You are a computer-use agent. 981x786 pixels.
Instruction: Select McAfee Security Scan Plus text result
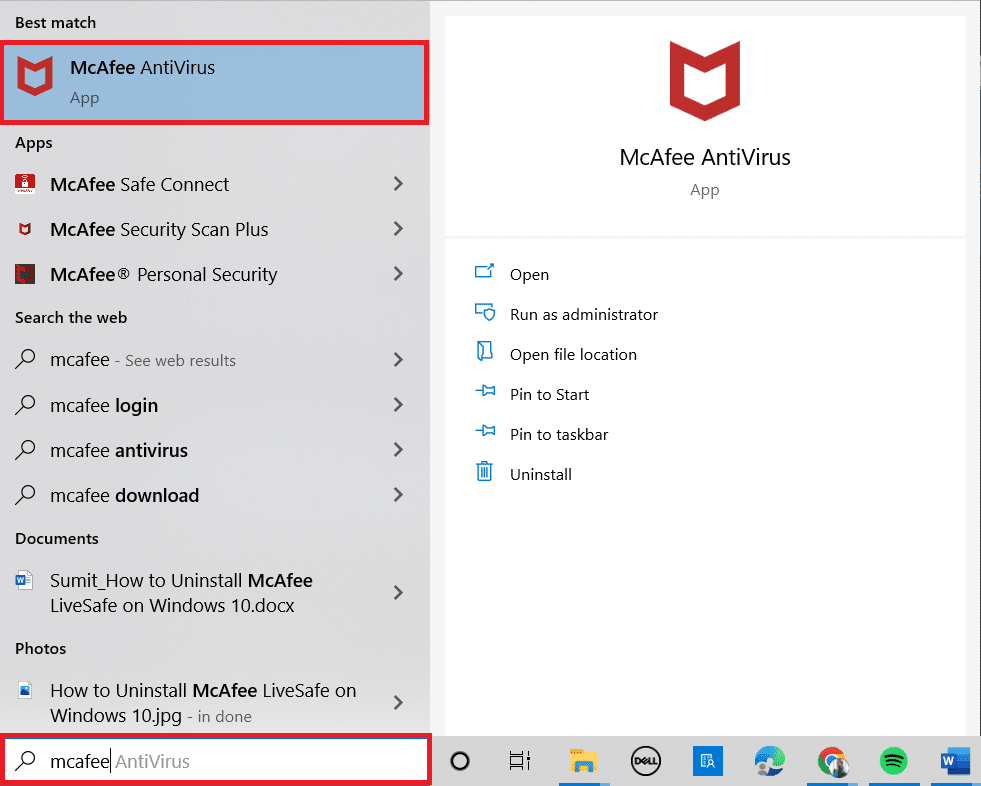(159, 230)
